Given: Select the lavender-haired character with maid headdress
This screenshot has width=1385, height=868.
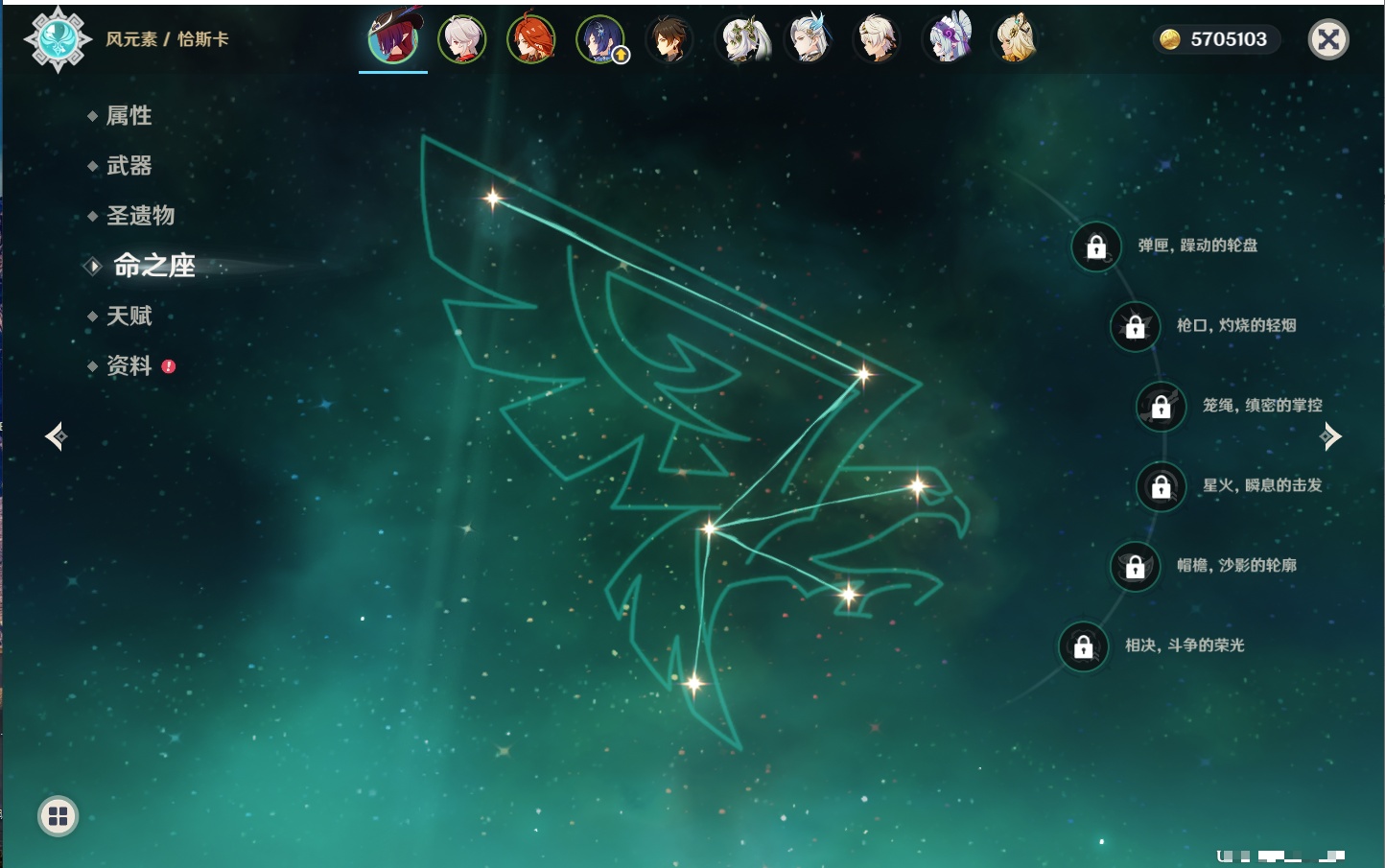Looking at the screenshot, I should click(948, 39).
